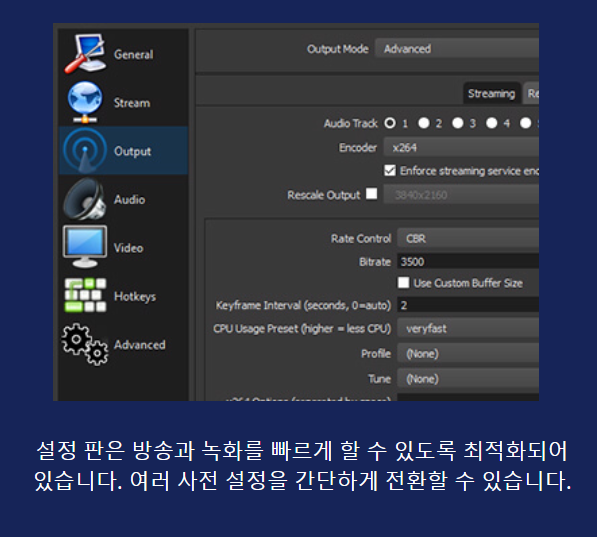Select Audio Track 1 radio button
This screenshot has width=597, height=537.
pyautogui.click(x=390, y=123)
